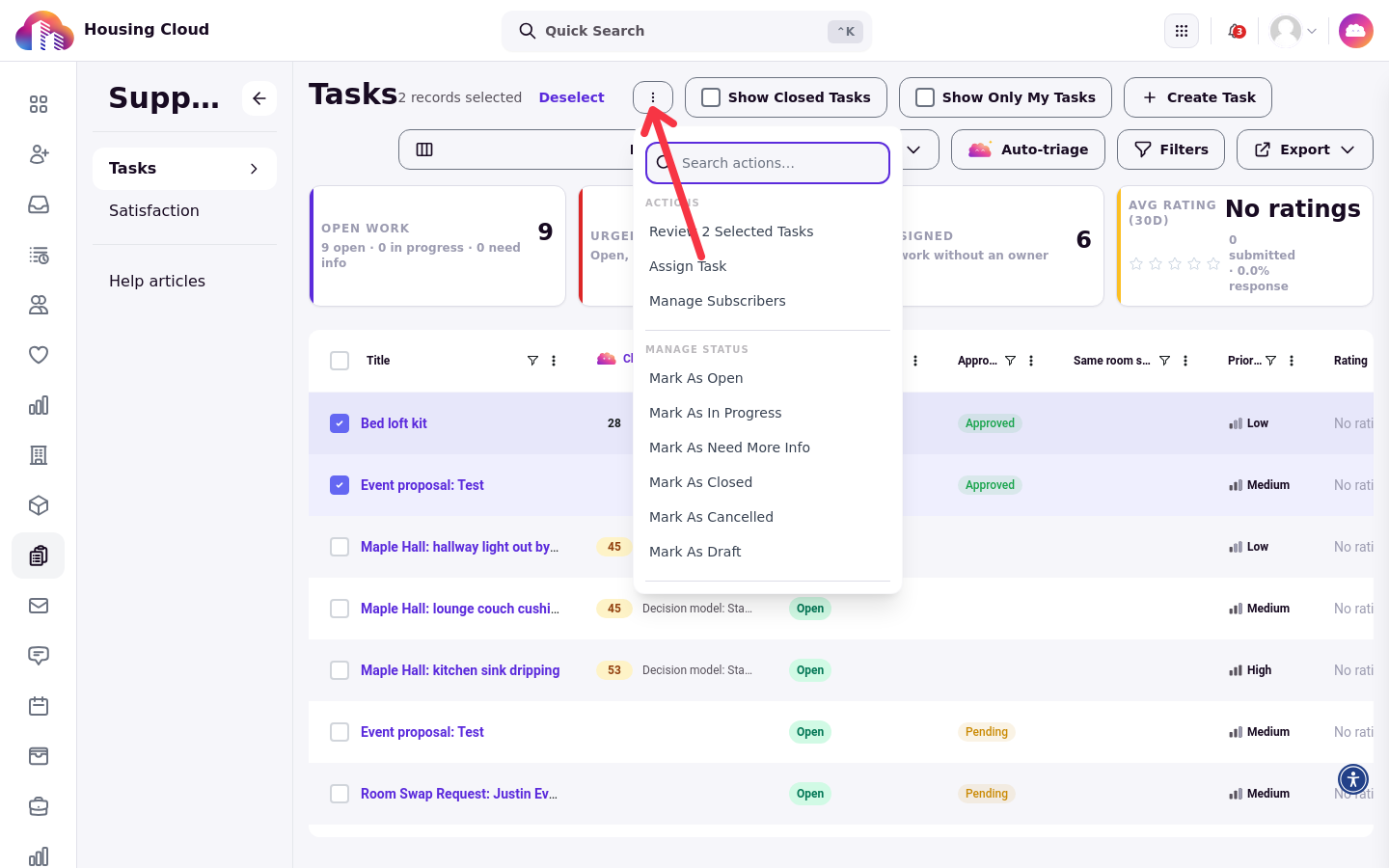Toggle Show Only My Tasks checkbox
1389x868 pixels.
click(925, 97)
